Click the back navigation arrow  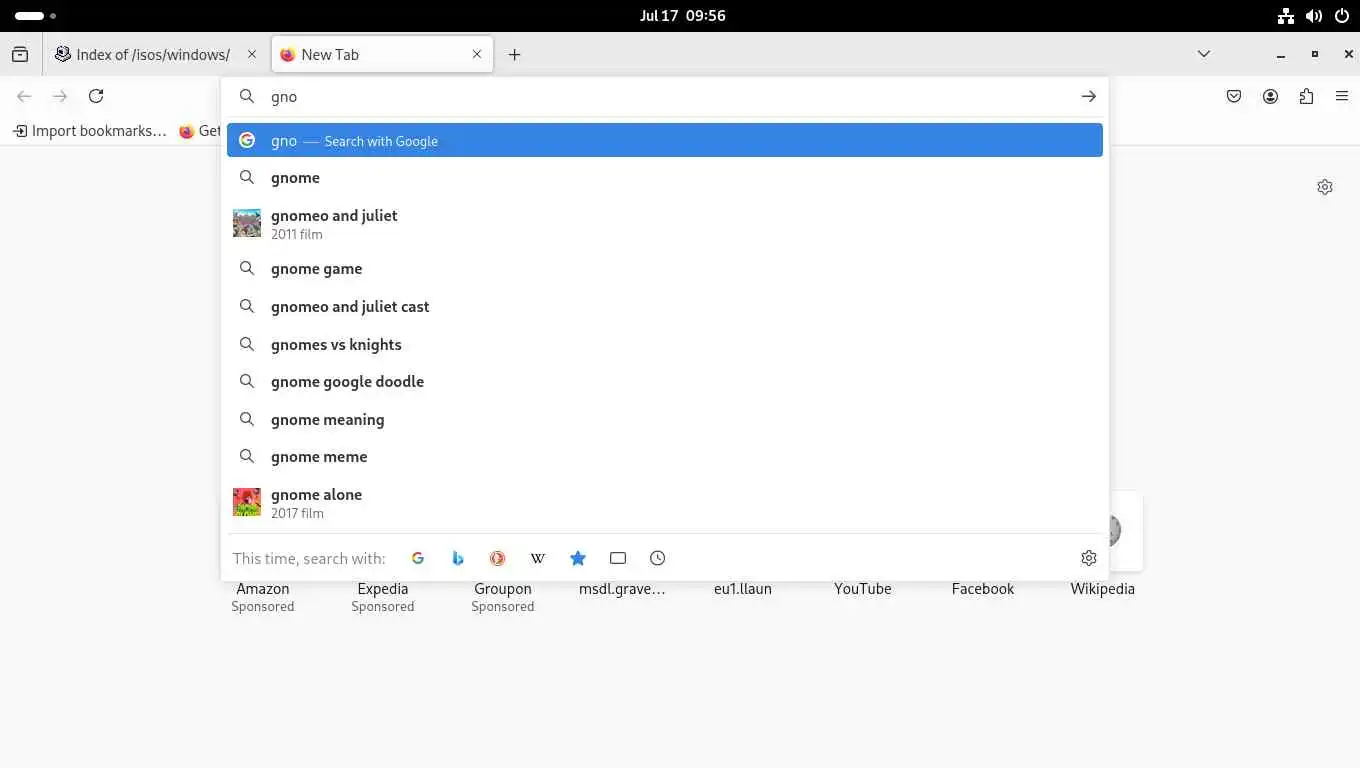tap(24, 96)
